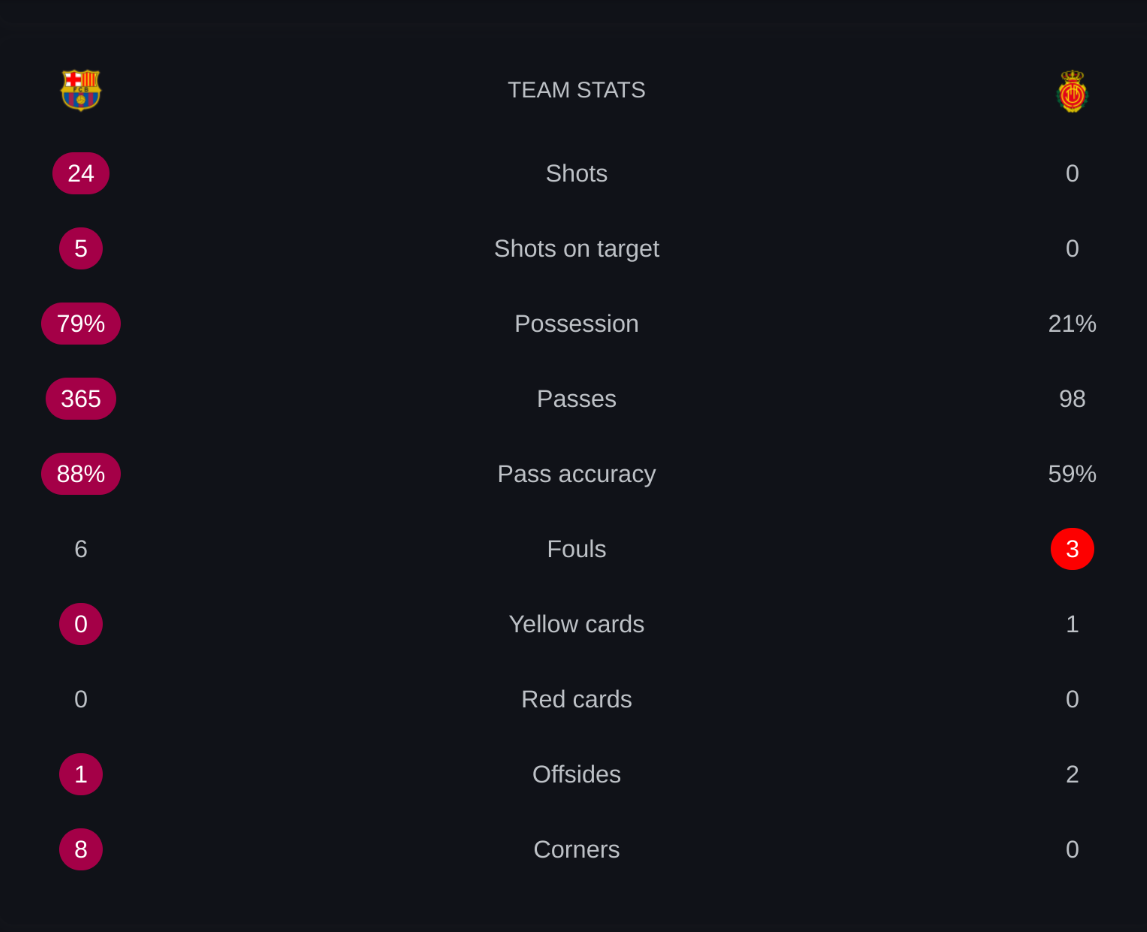Click the red 3 fouls badge
This screenshot has width=1147, height=932.
(1072, 549)
